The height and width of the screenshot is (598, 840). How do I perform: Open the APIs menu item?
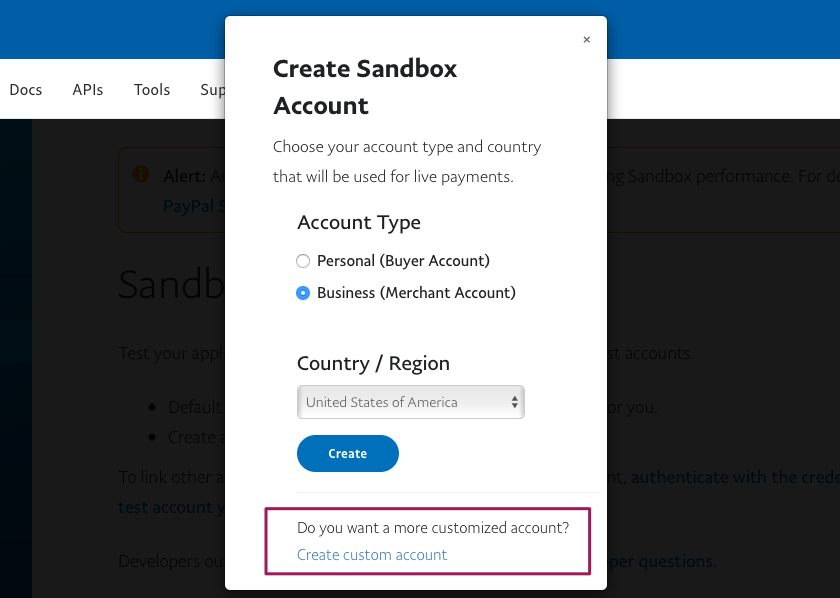tap(87, 89)
